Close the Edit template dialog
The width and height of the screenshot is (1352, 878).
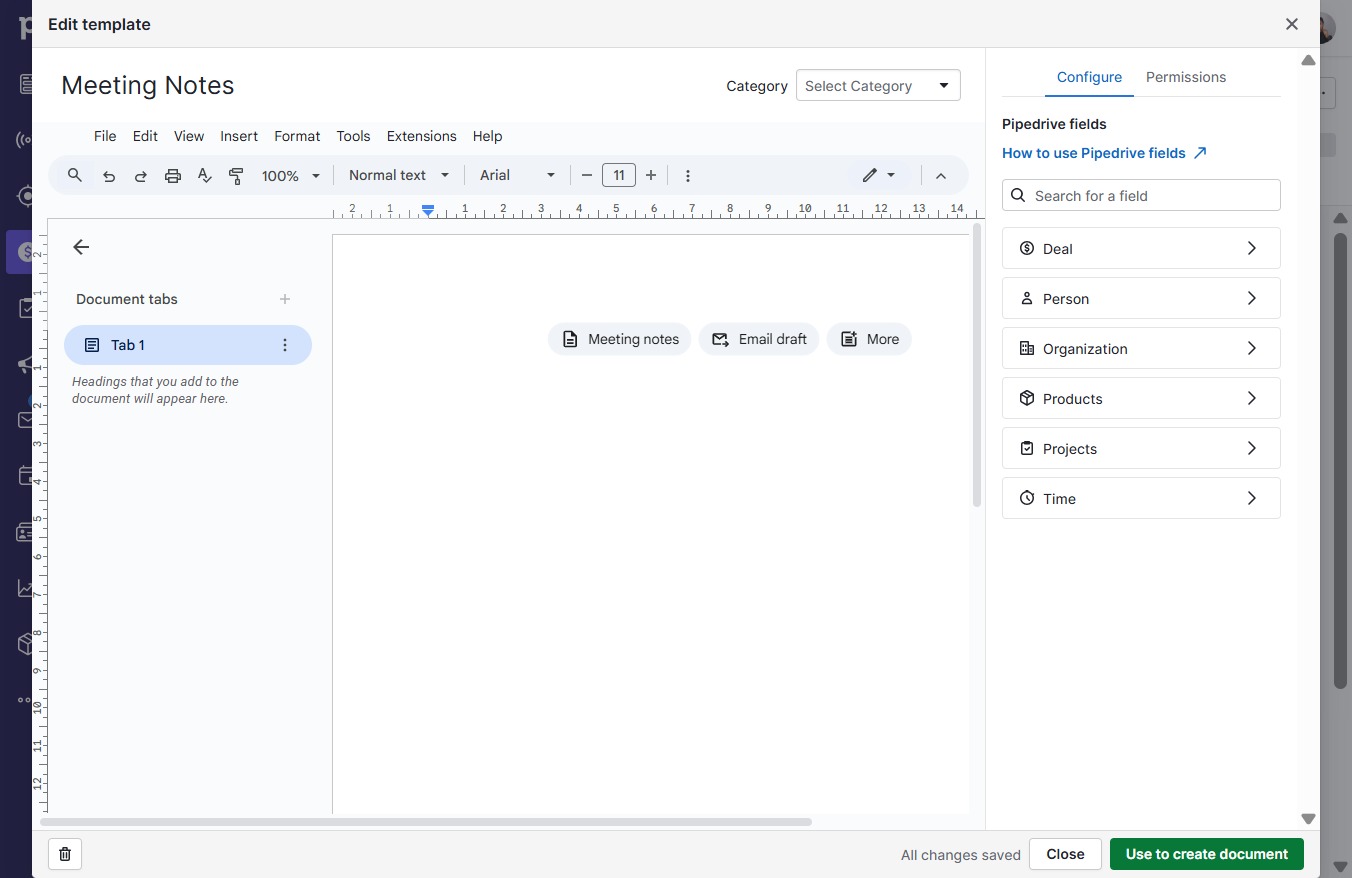click(1292, 24)
